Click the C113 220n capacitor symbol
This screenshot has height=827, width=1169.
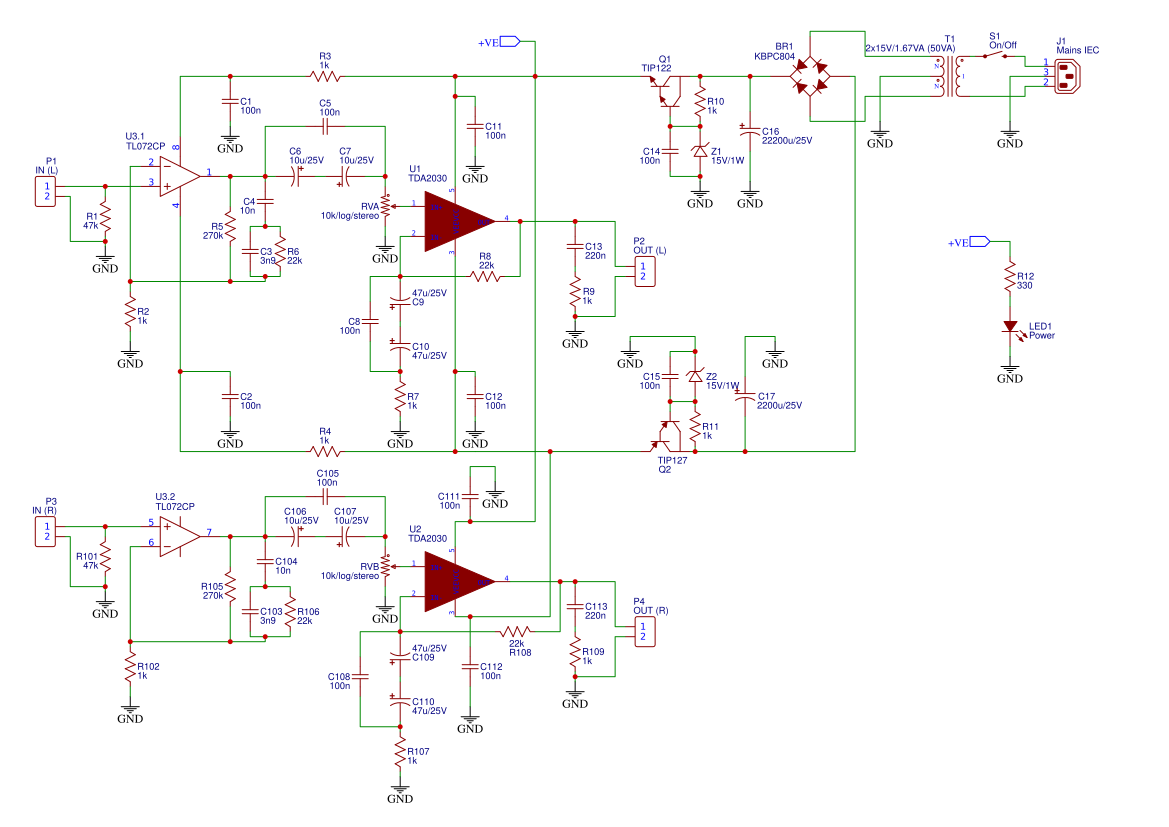pos(575,606)
